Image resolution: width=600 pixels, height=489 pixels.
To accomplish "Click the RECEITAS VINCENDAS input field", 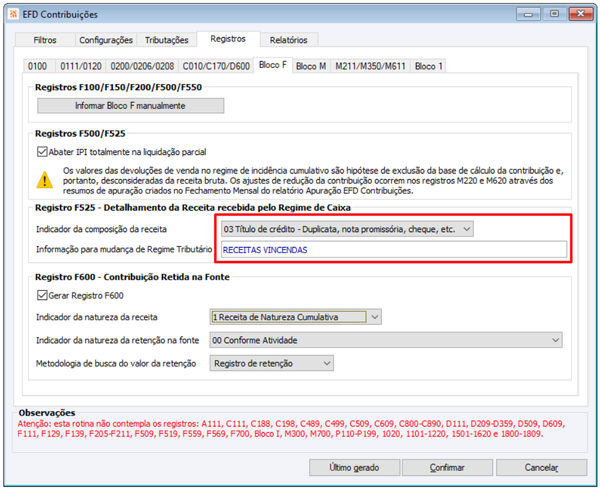I will click(x=394, y=249).
